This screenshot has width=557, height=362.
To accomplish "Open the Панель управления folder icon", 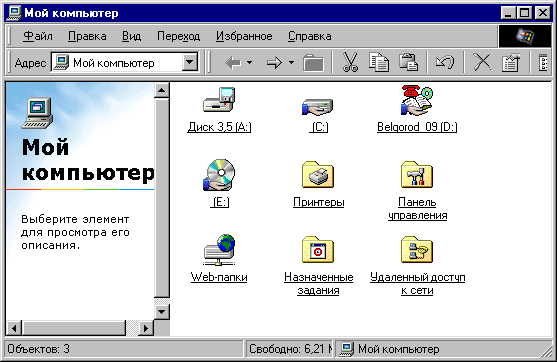I will tap(417, 174).
